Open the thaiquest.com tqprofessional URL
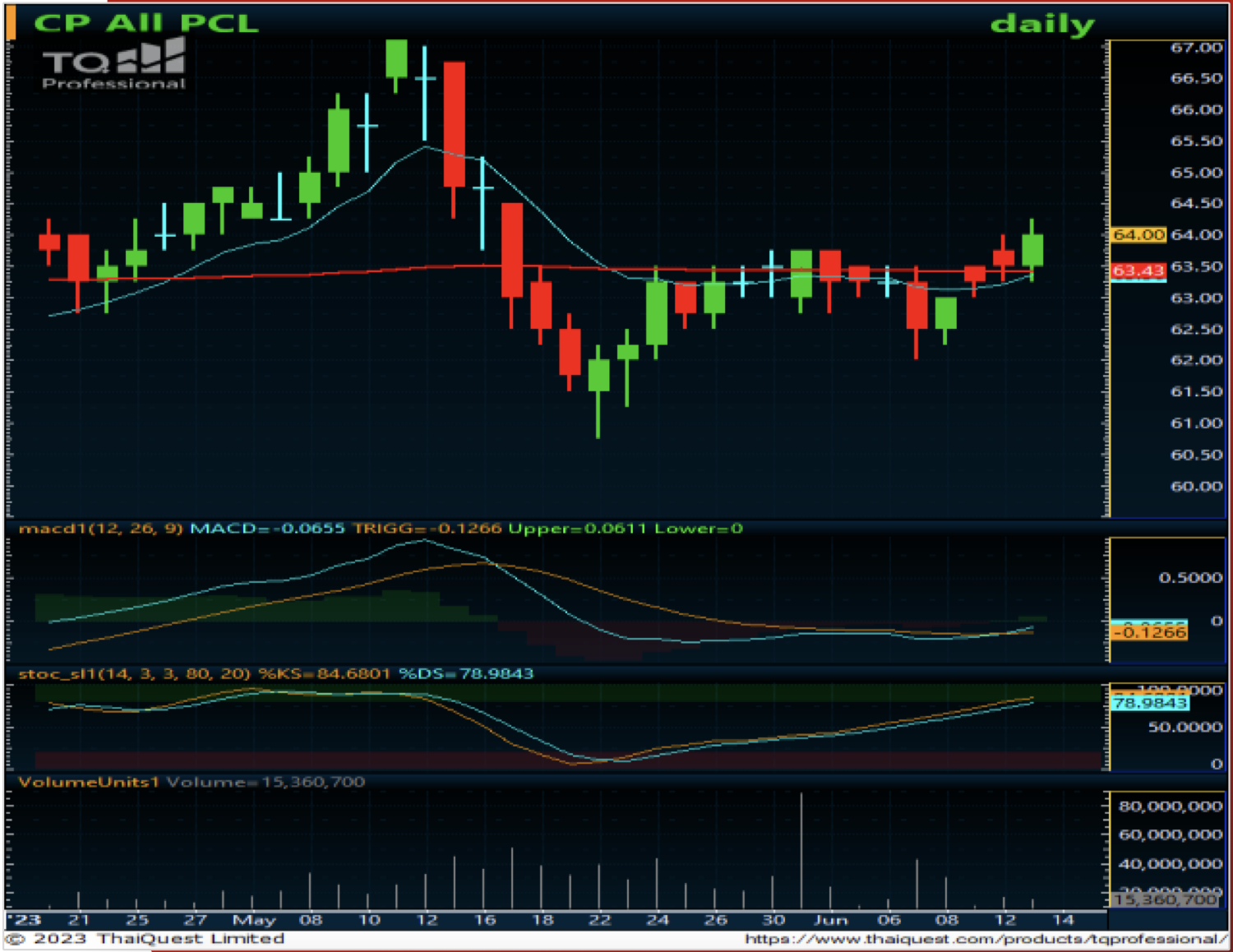Viewport: 1233px width, 952px height. coord(985,938)
